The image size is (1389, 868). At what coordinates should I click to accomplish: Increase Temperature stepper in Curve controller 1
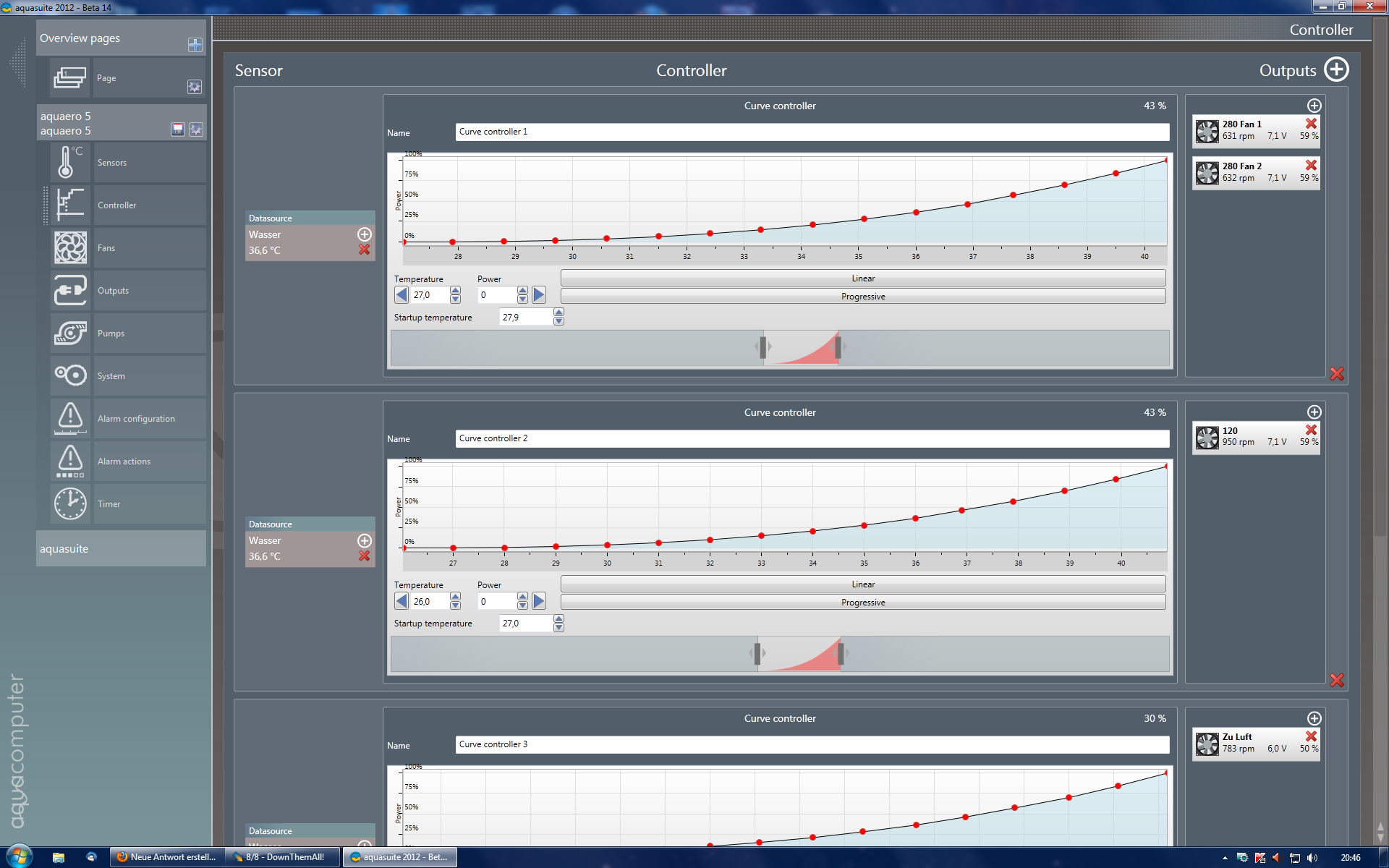455,291
